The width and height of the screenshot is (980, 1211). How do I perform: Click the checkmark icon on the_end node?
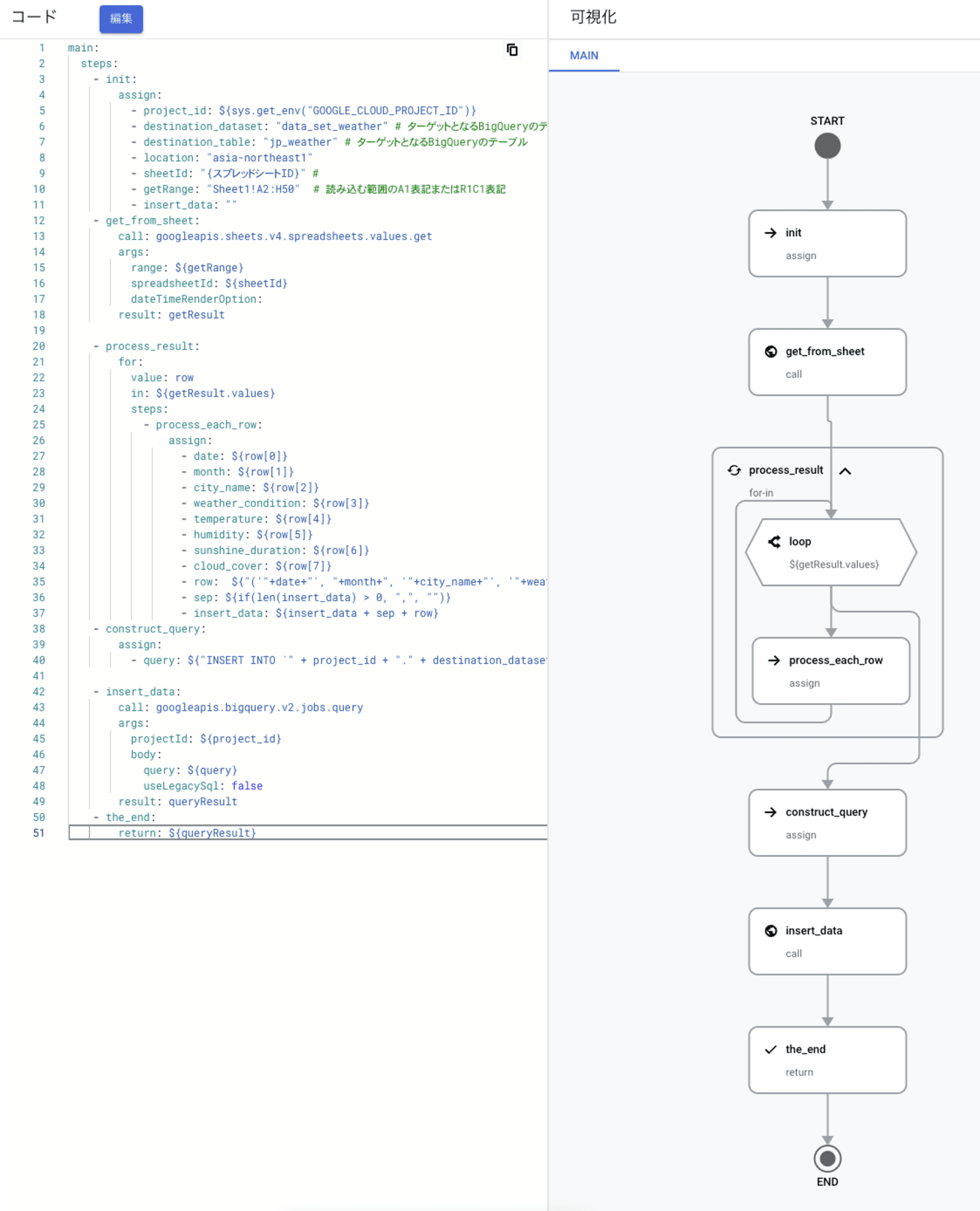(770, 1049)
